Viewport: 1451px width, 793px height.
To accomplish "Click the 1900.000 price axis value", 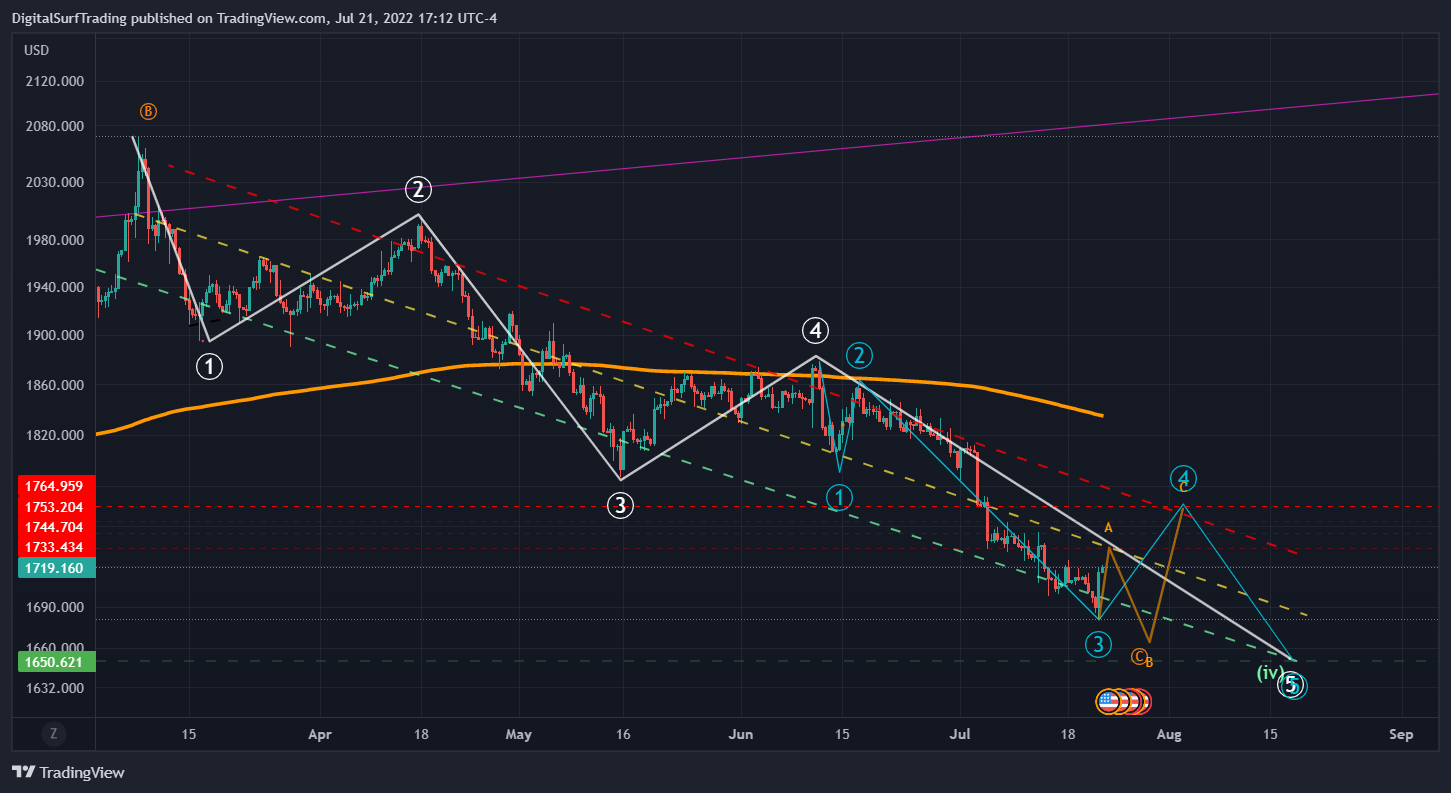I will (x=54, y=336).
